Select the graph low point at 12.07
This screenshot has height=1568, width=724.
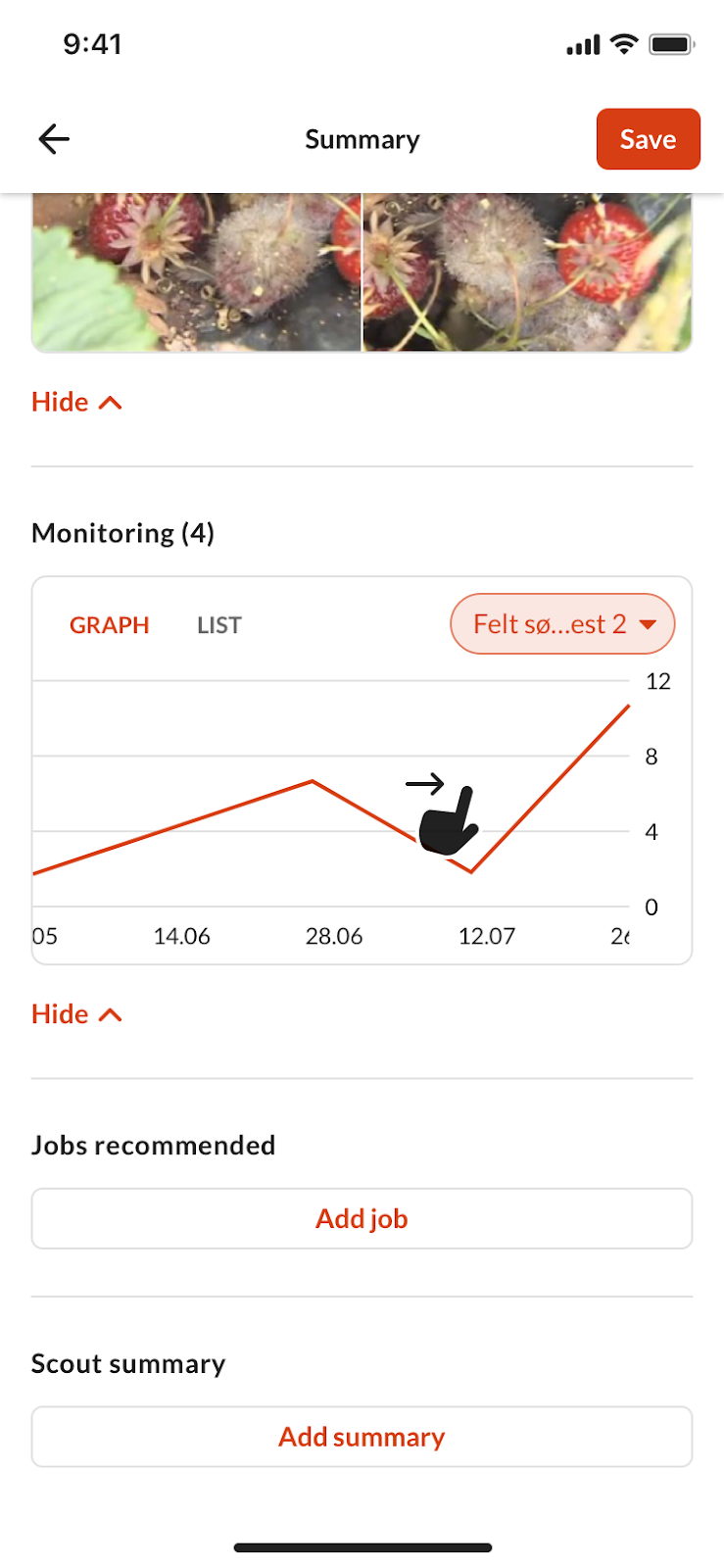coord(471,871)
